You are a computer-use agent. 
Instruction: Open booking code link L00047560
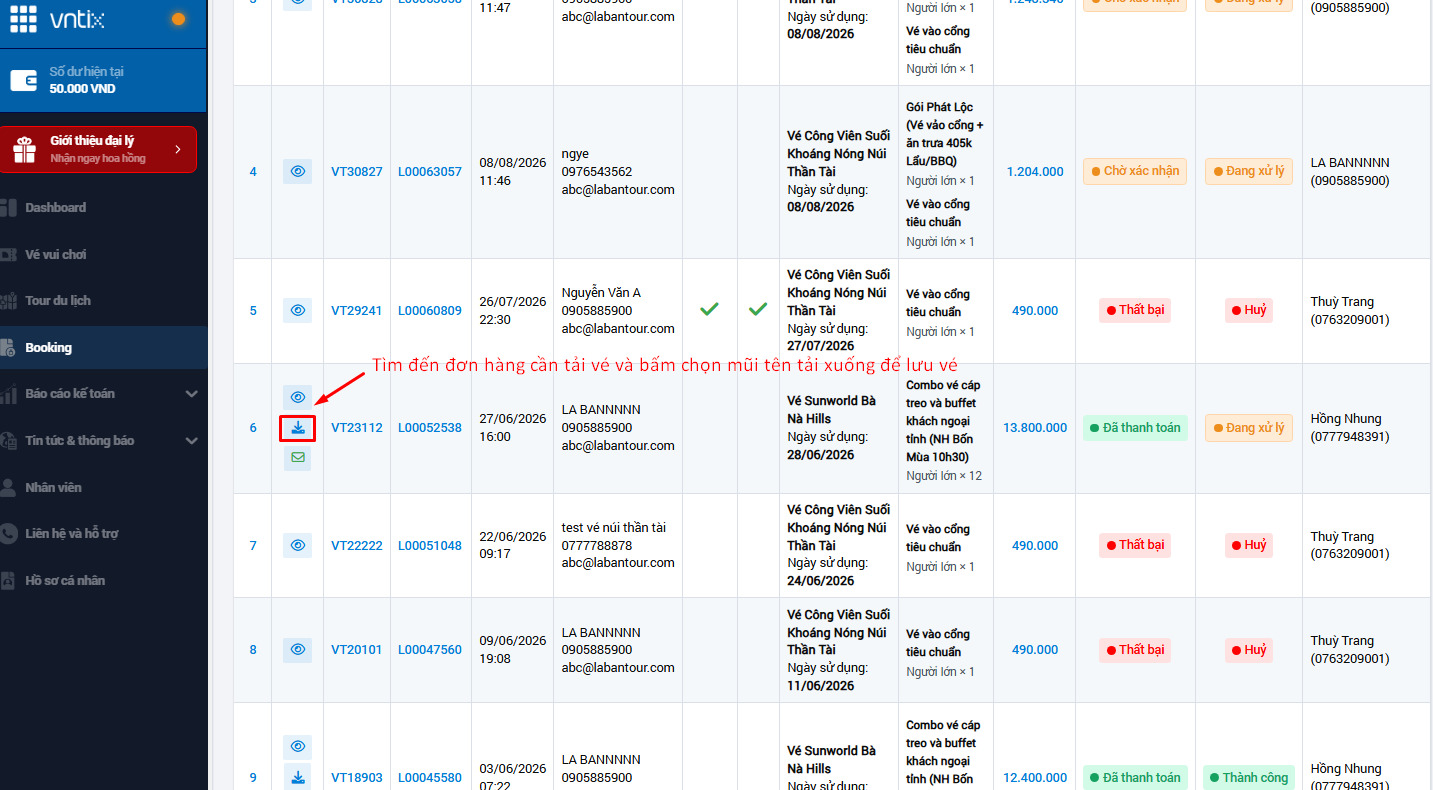pos(430,650)
